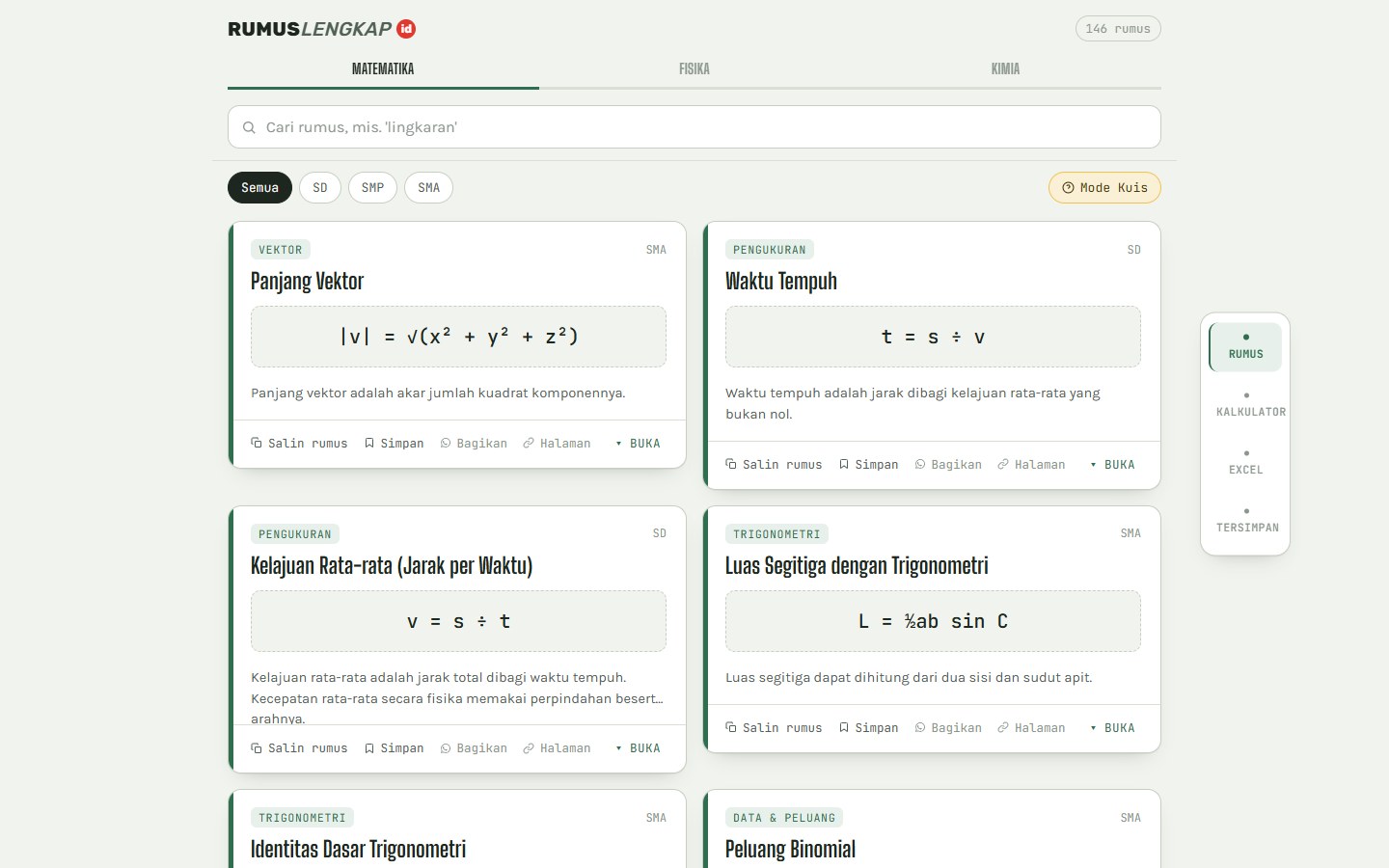1389x868 pixels.
Task: Filter formulas by SMA level
Action: coord(428,188)
